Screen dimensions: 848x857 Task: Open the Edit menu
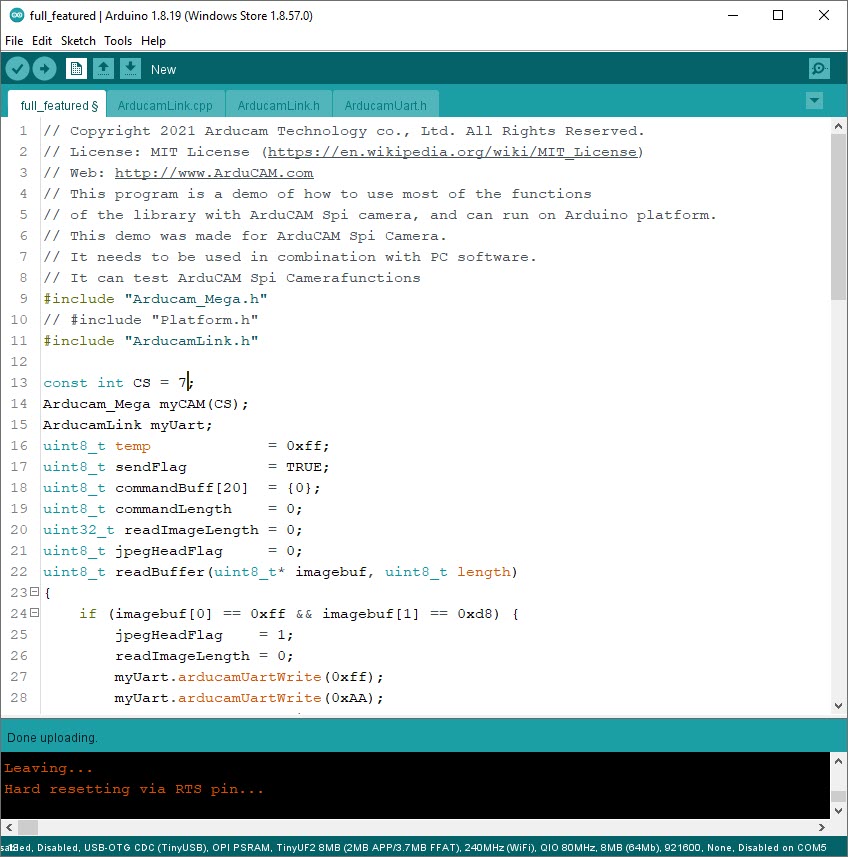42,41
